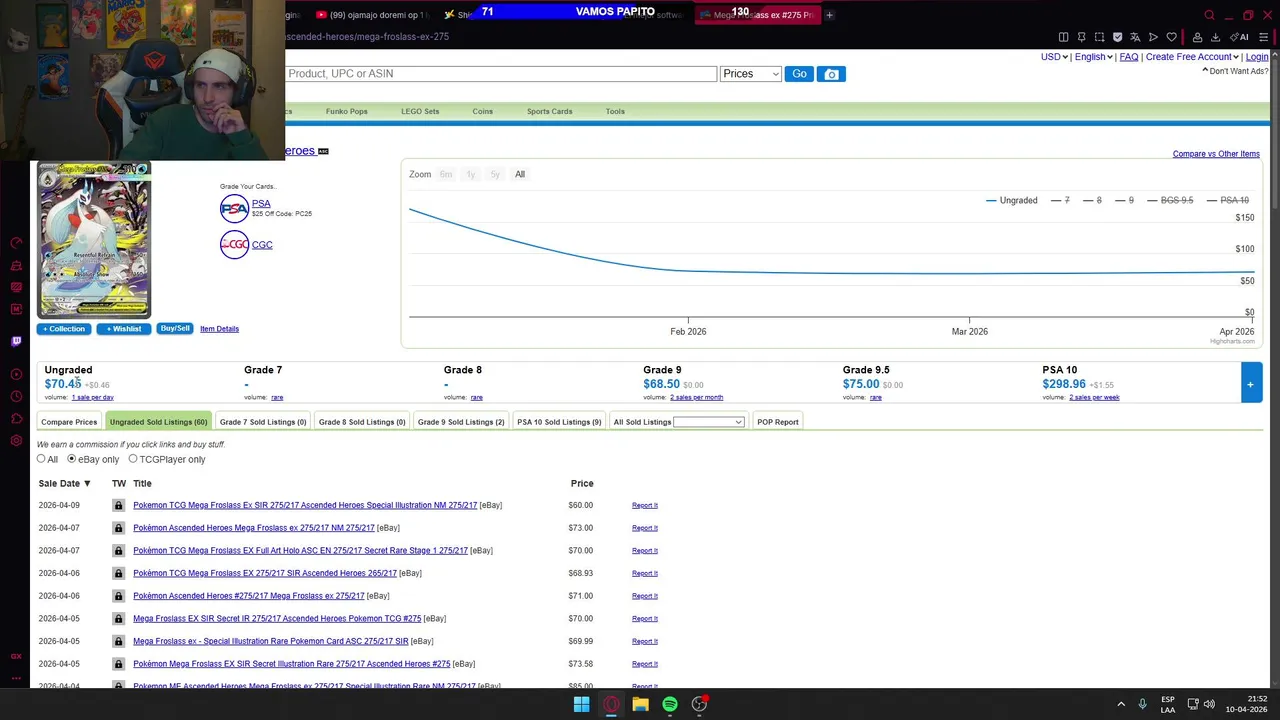Toggle the Ungraded series in chart legend

pyautogui.click(x=1011, y=200)
